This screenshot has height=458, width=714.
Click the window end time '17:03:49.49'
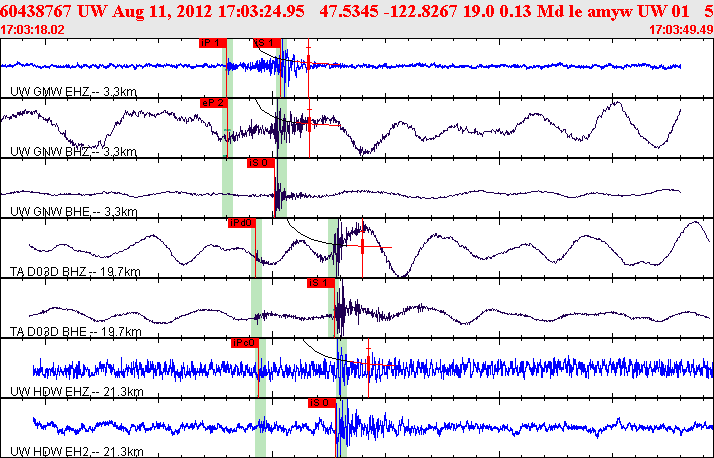[681, 30]
